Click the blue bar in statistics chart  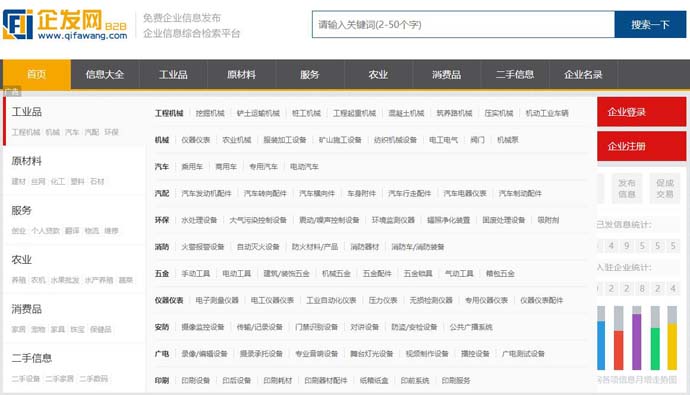point(601,345)
